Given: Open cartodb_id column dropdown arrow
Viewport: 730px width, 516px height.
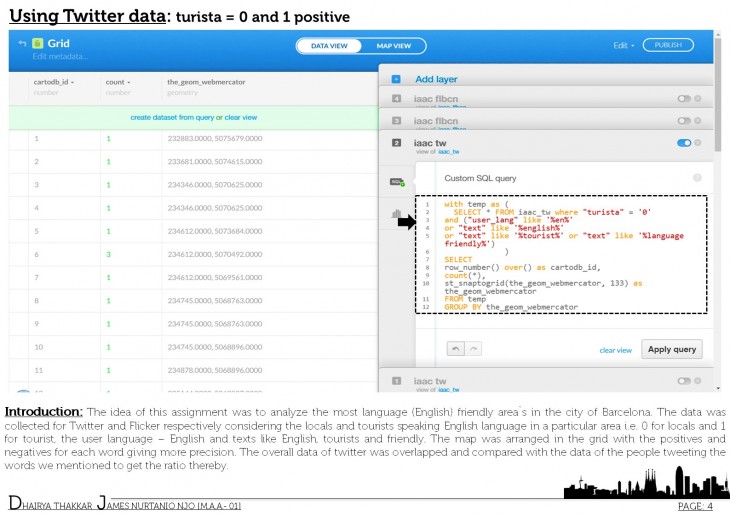Looking at the screenshot, I should tap(73, 81).
